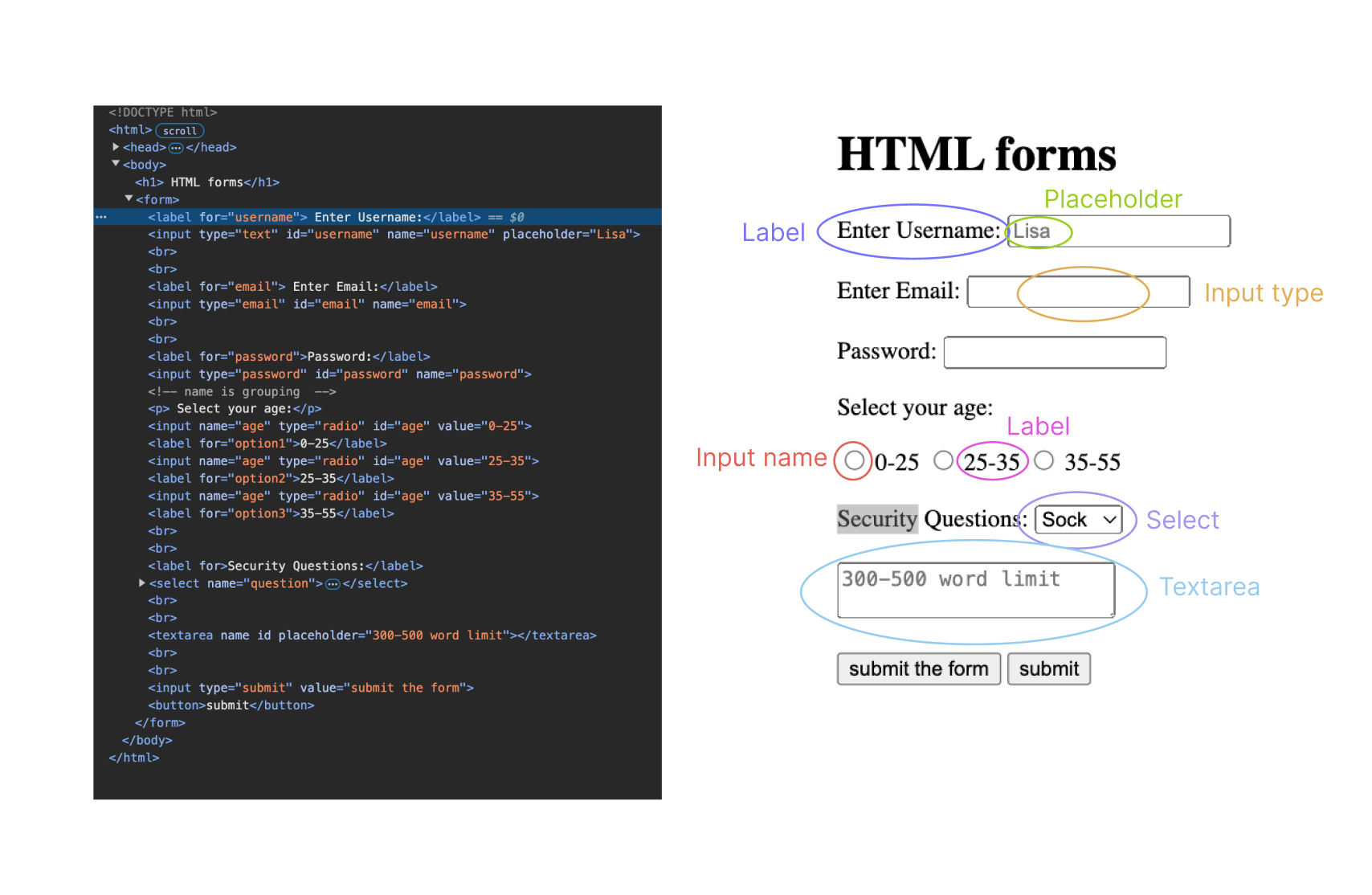Select the "name is grouping" comment line
The width and height of the screenshot is (1372, 895).
[x=242, y=392]
